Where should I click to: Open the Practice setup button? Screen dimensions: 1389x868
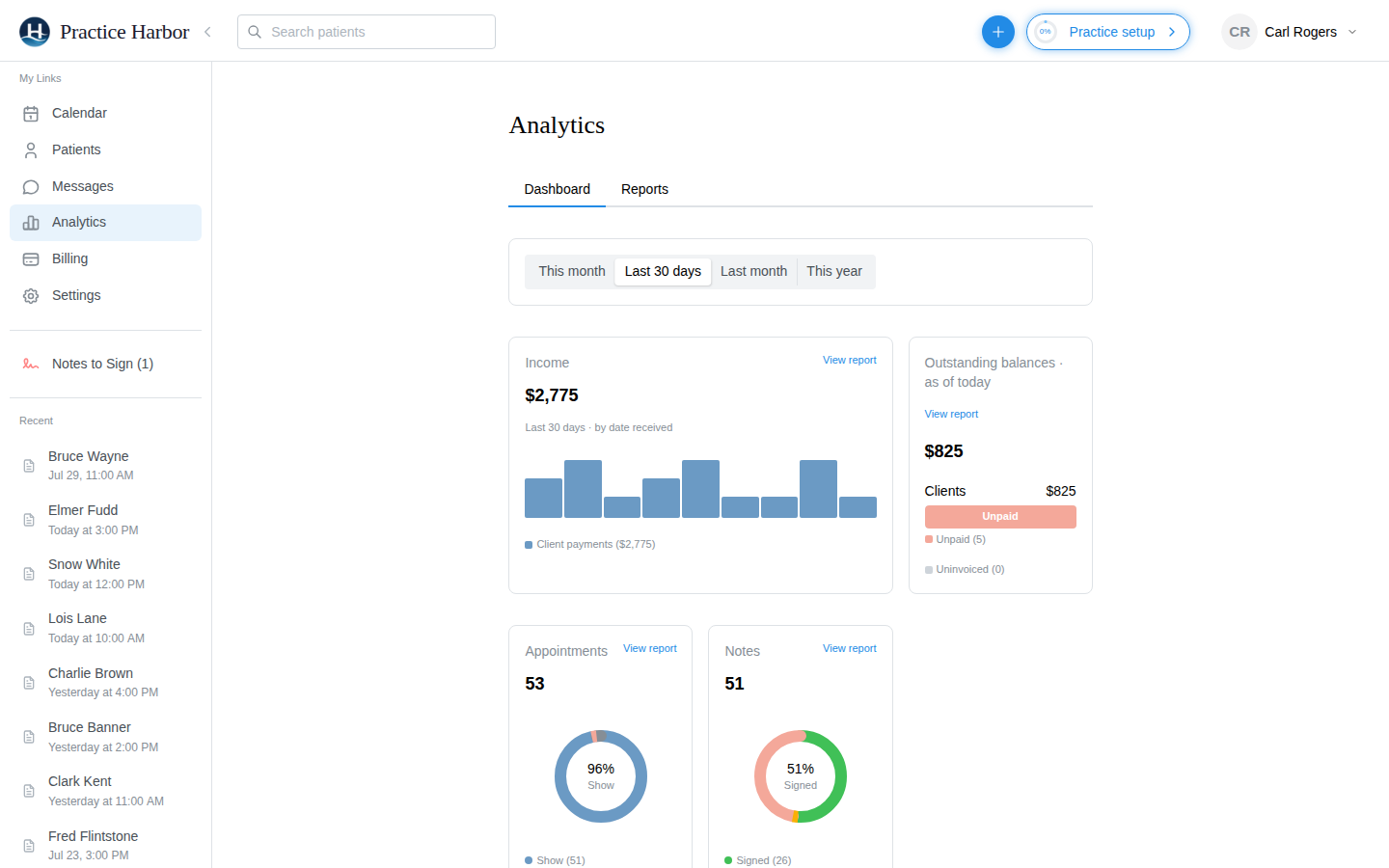pos(1108,32)
